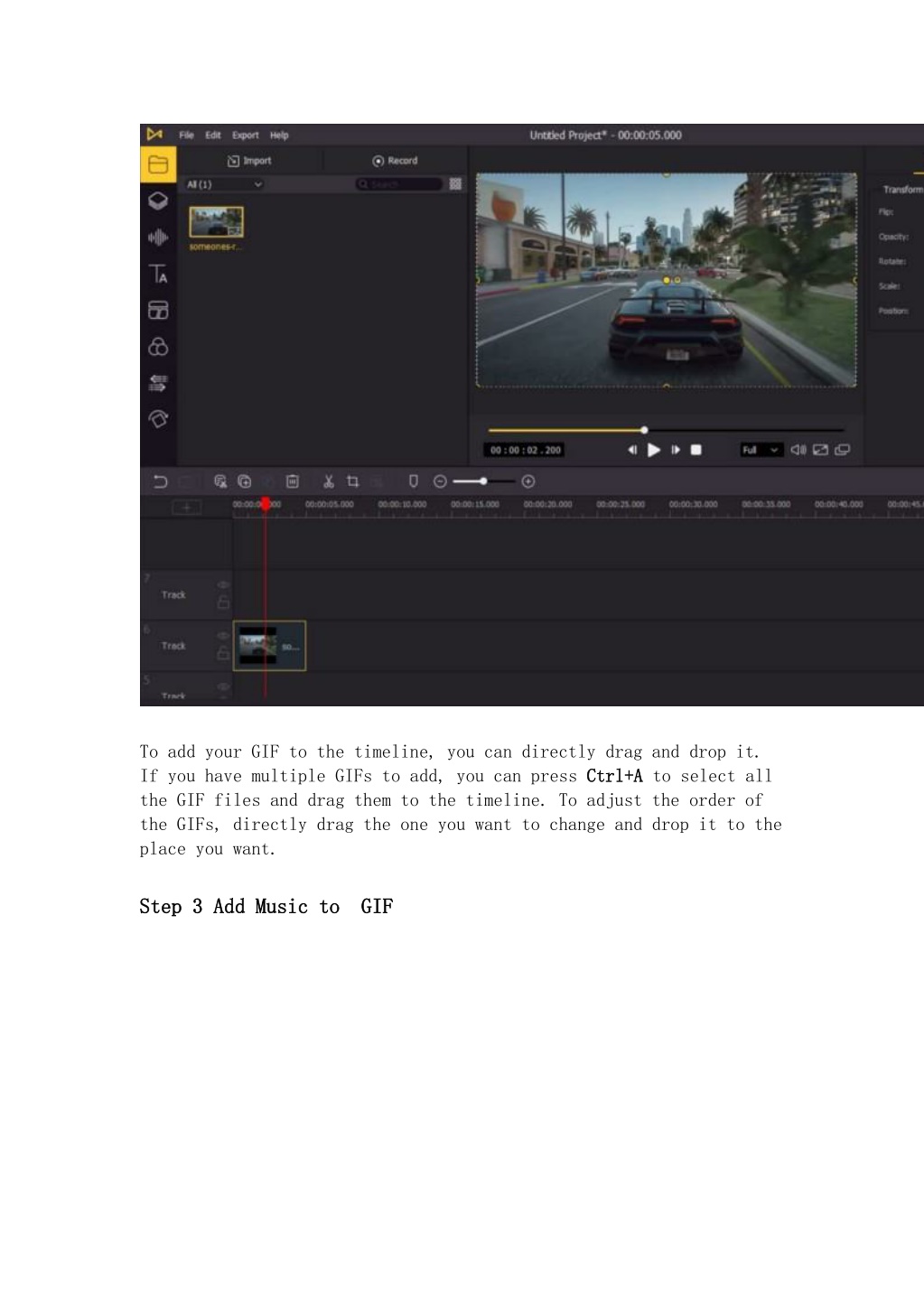Open the Templates layout panel
924x1307 pixels.
pyautogui.click(x=158, y=310)
